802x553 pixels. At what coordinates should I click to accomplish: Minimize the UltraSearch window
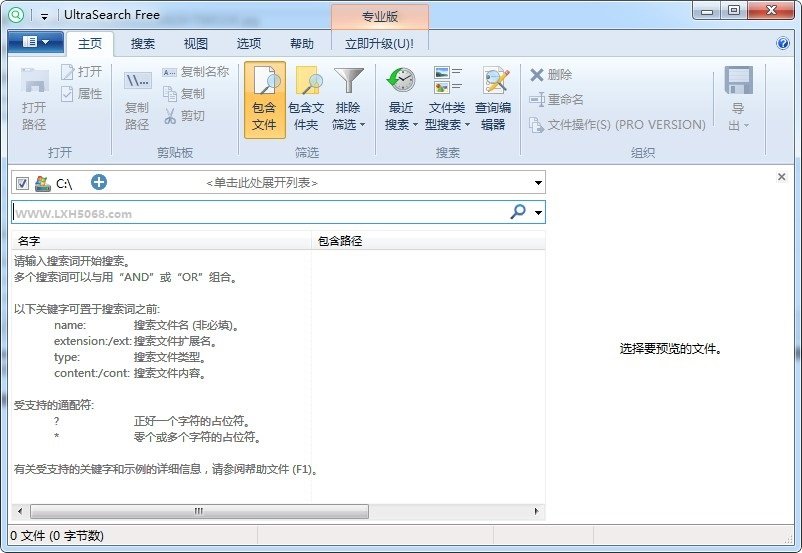[x=707, y=11]
